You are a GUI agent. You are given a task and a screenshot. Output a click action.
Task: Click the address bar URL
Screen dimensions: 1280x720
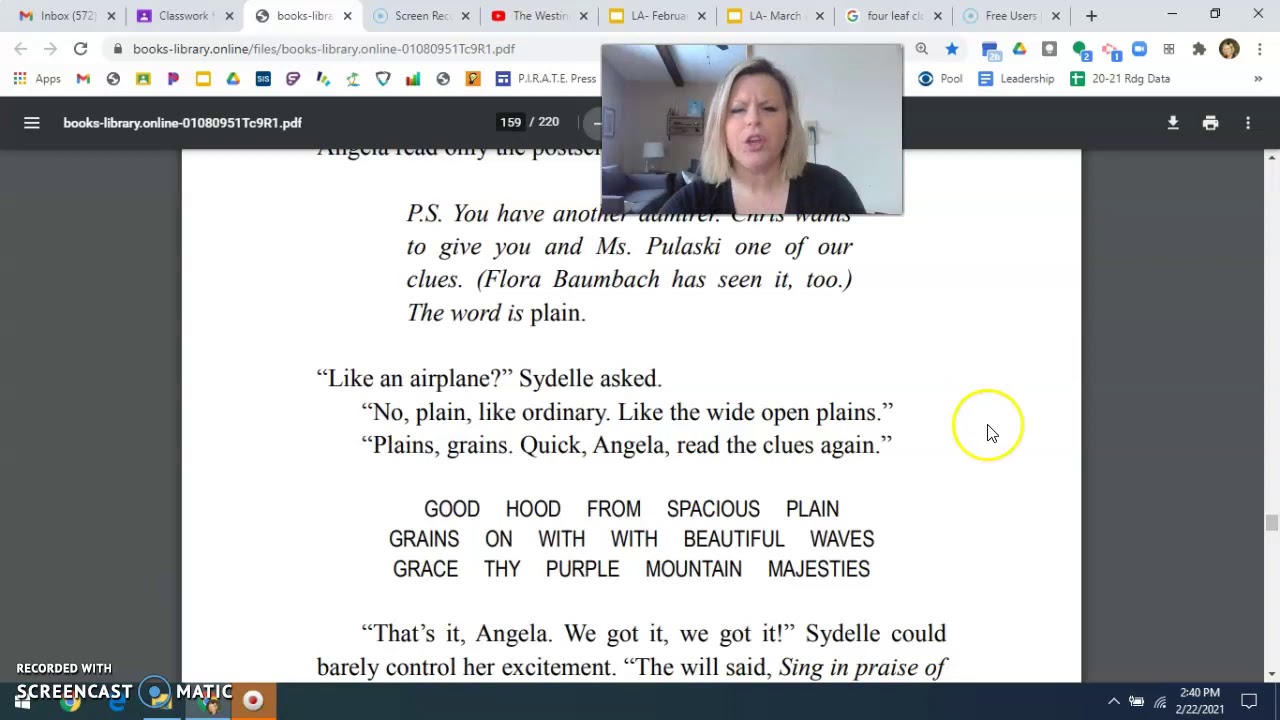[x=324, y=49]
